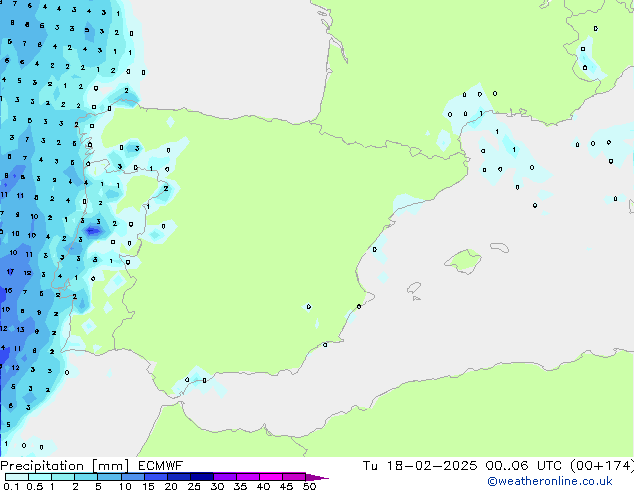Select the dark navy swatch between 25 and 30

pos(204,477)
